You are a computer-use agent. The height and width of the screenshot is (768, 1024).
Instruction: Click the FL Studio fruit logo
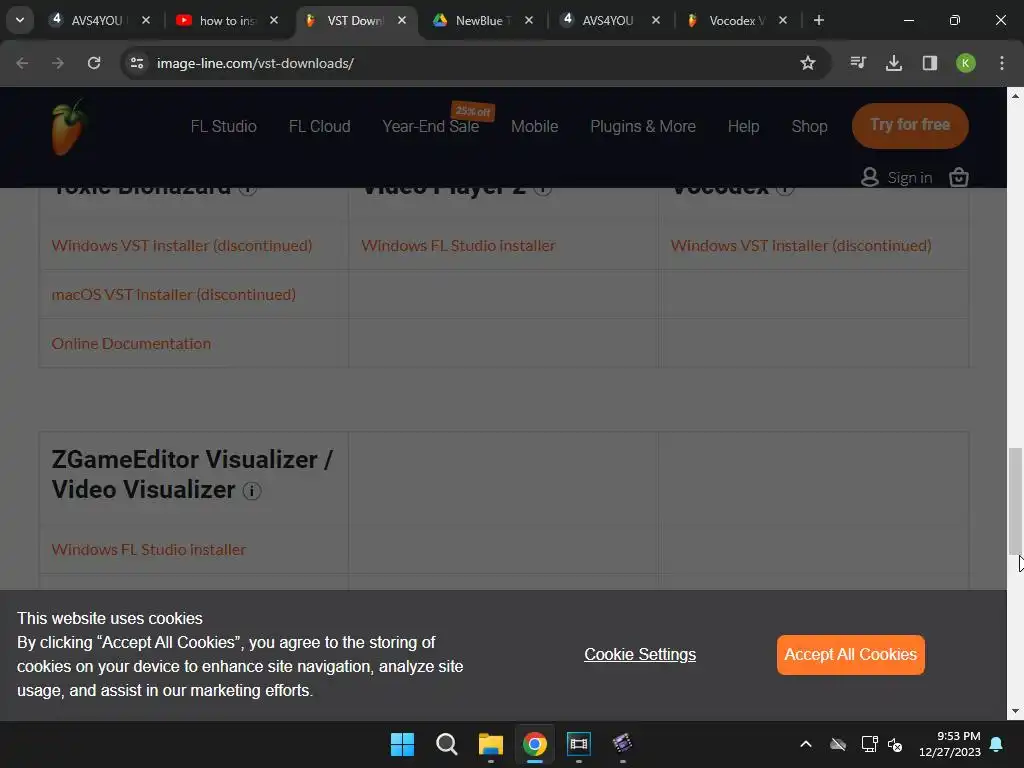[x=69, y=127]
